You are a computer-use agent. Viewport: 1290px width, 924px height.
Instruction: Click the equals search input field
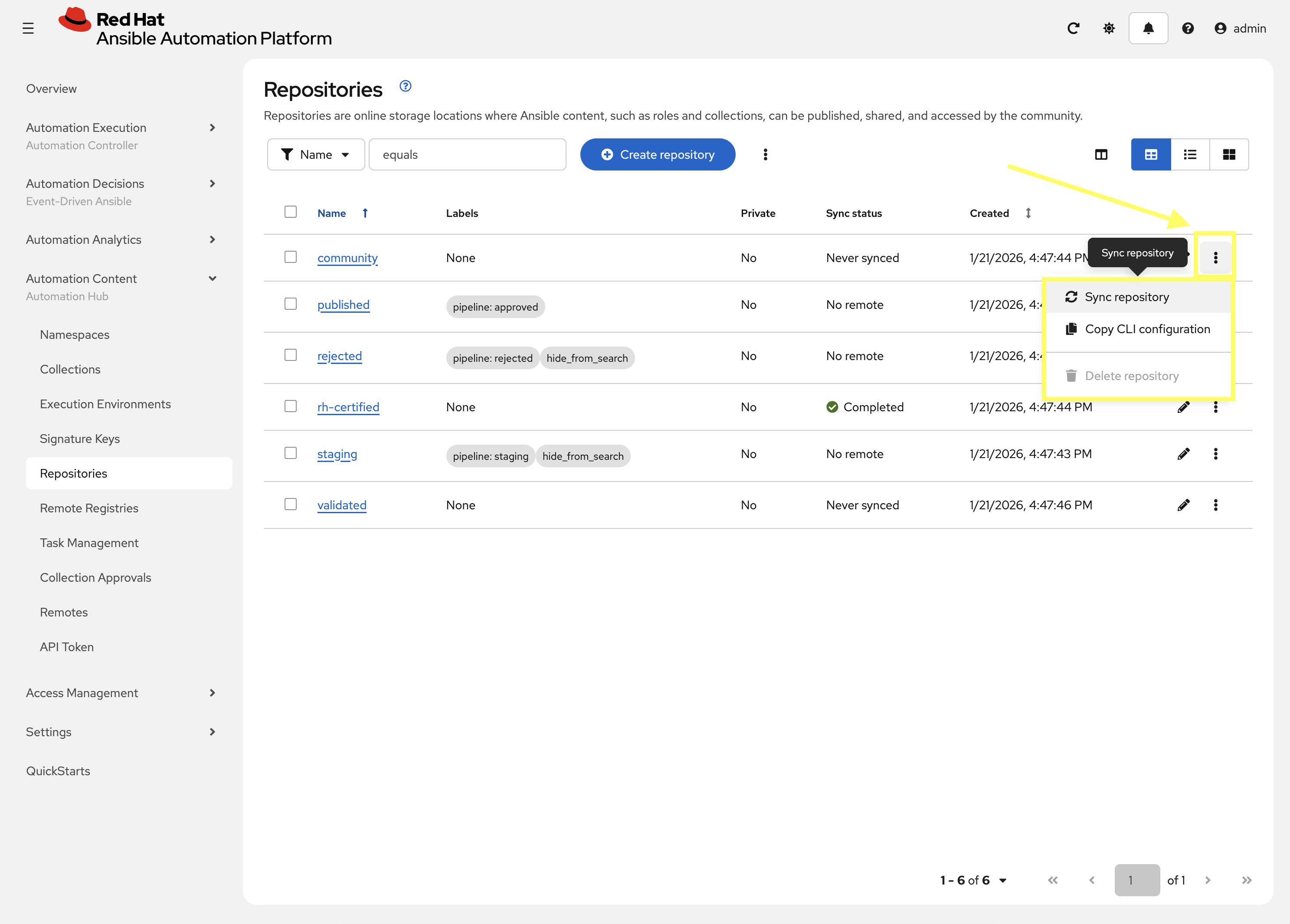pos(467,154)
